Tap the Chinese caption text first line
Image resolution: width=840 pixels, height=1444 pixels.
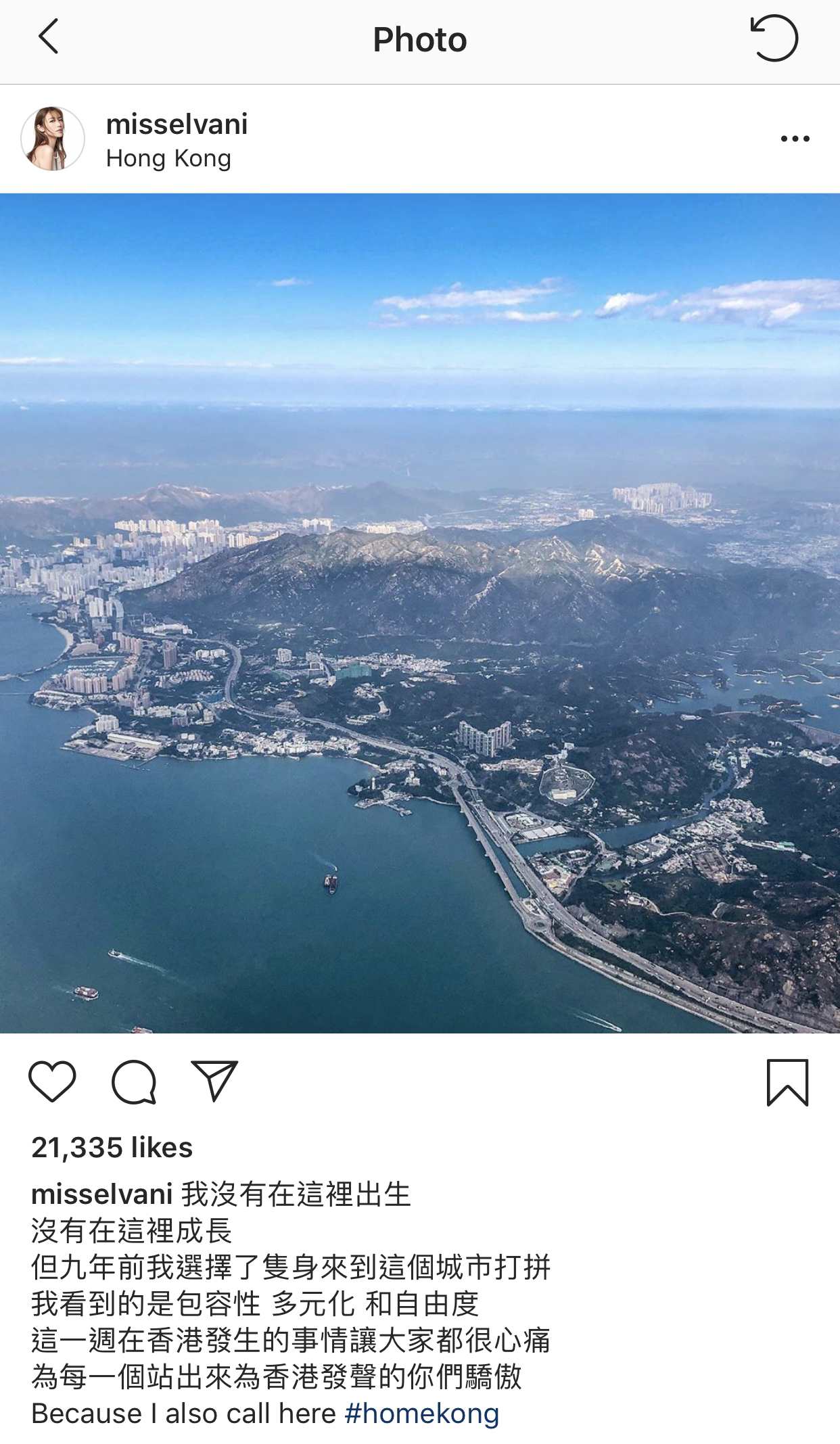point(296,1194)
